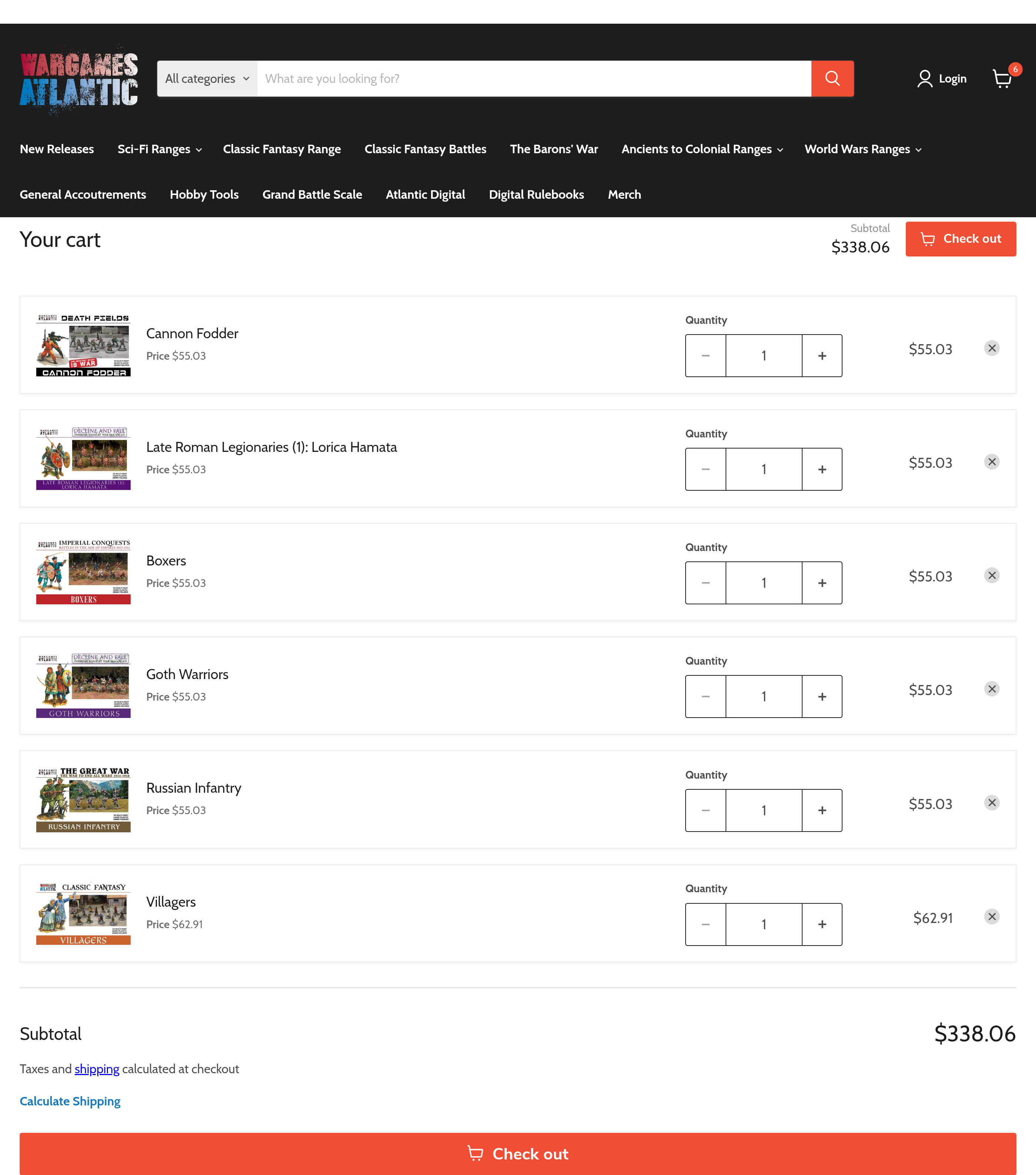Open the All categories dropdown
Image resolution: width=1036 pixels, height=1175 pixels.
tap(208, 79)
